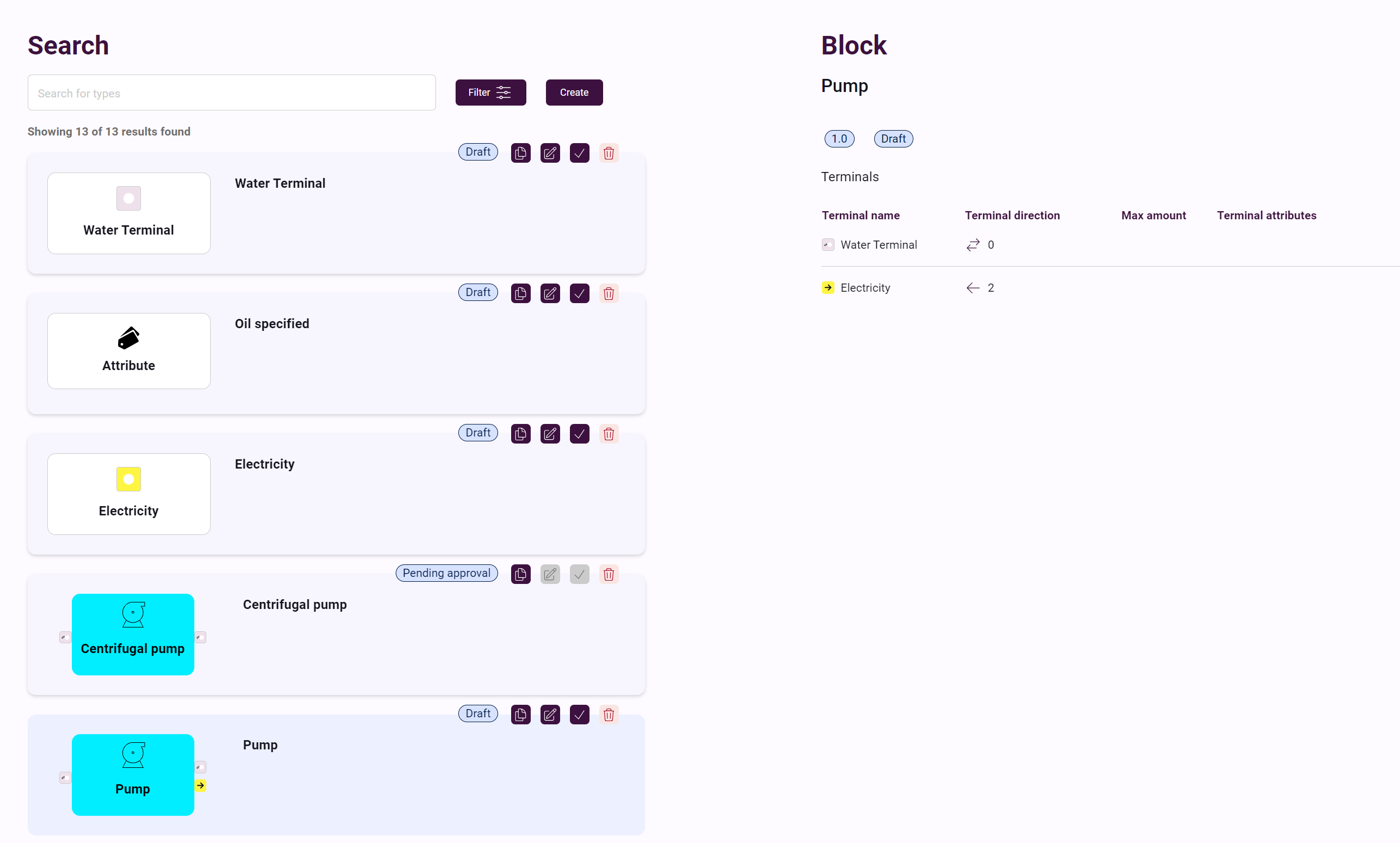The height and width of the screenshot is (843, 1400).
Task: Click the edit icon for Pump block
Action: click(x=551, y=714)
